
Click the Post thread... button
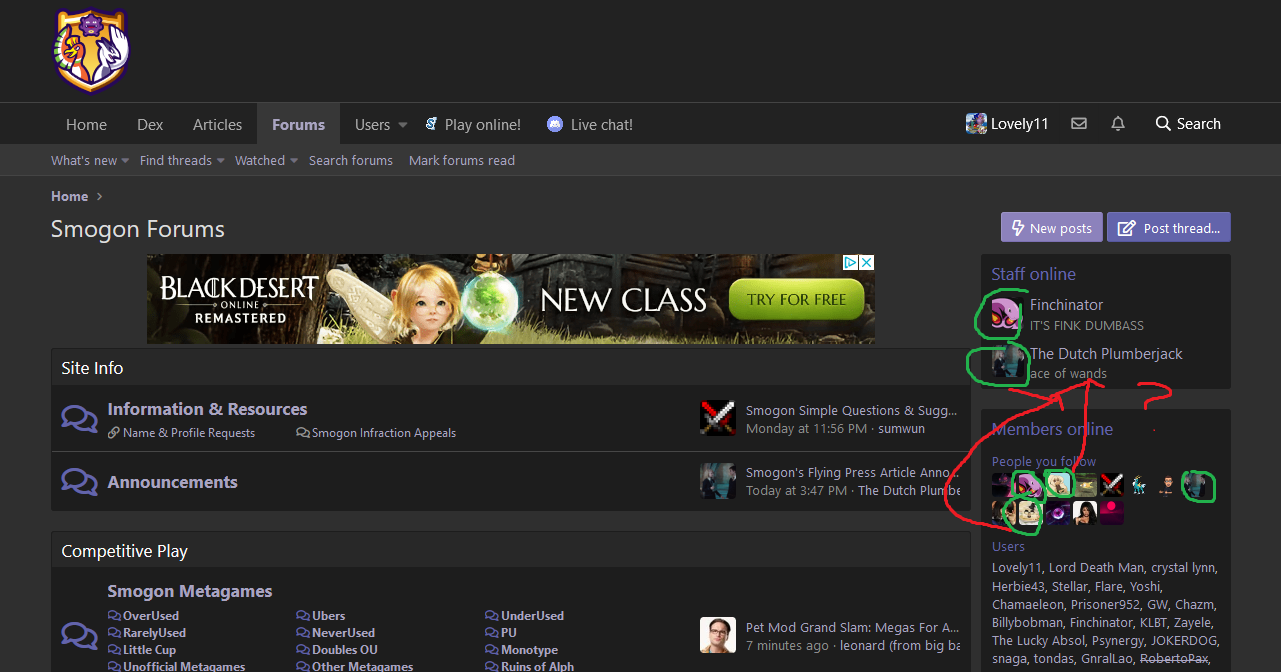pyautogui.click(x=1169, y=228)
